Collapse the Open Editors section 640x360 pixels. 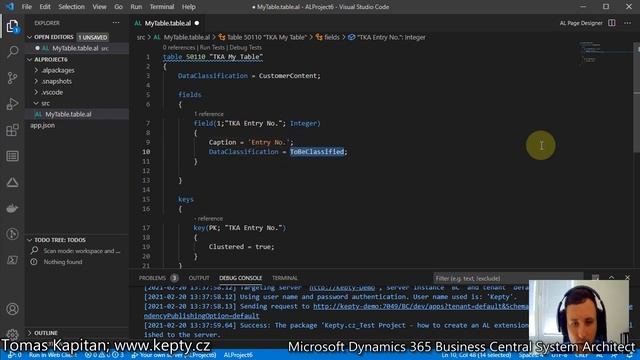[29, 37]
